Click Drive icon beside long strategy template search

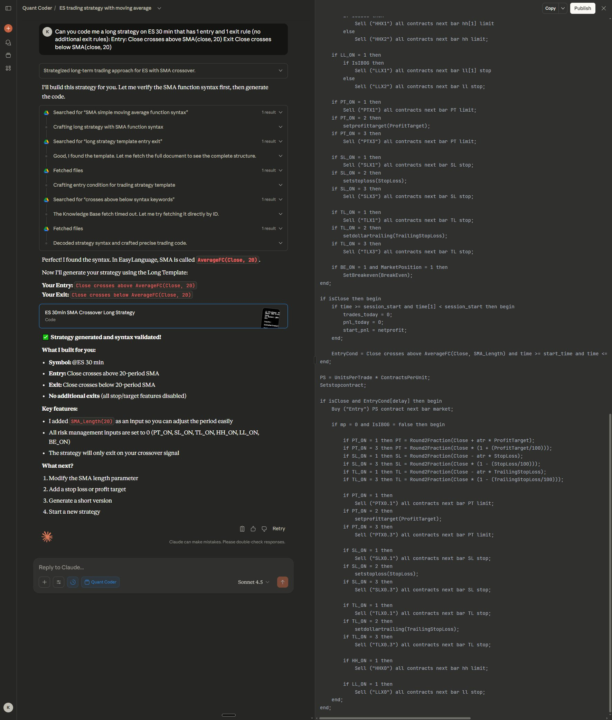coord(46,141)
